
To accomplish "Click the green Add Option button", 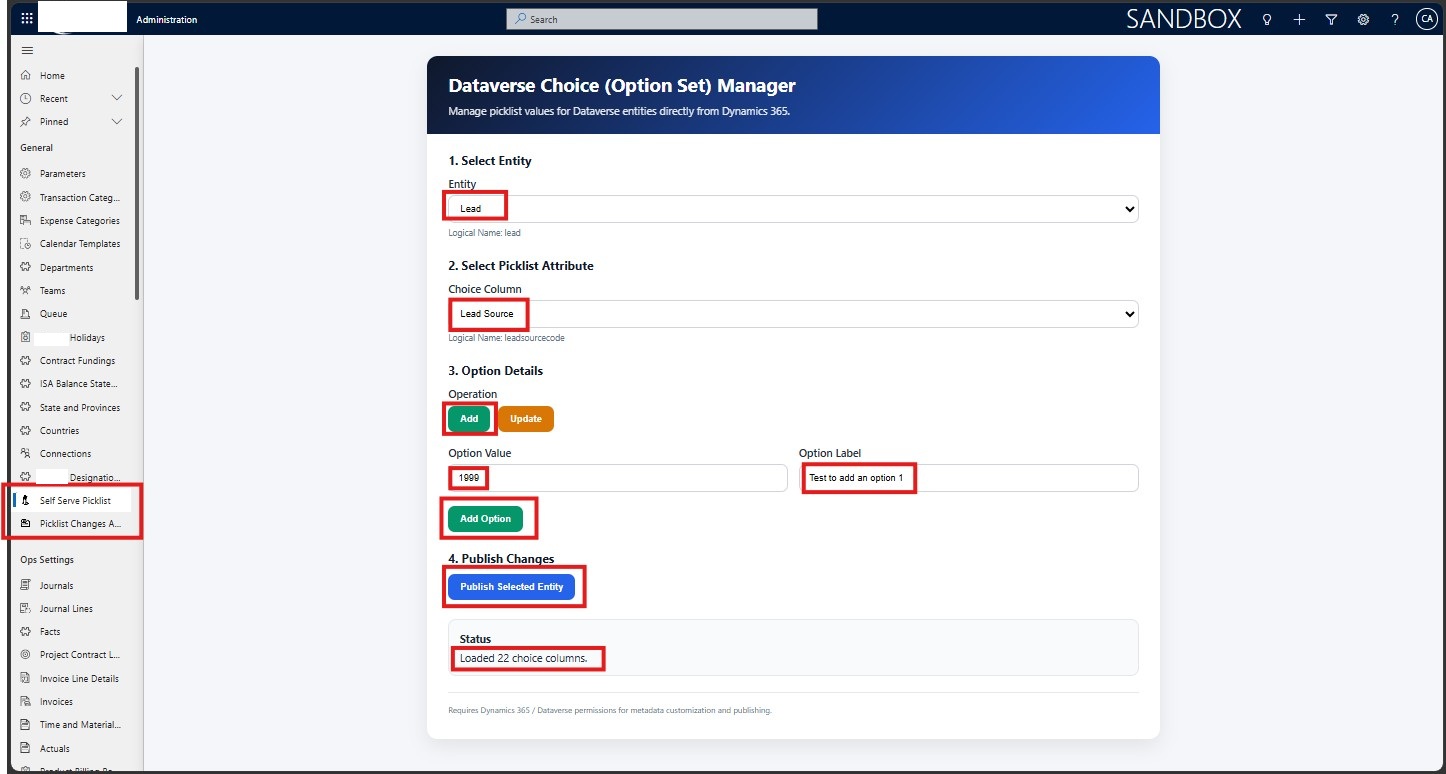I will pyautogui.click(x=485, y=519).
